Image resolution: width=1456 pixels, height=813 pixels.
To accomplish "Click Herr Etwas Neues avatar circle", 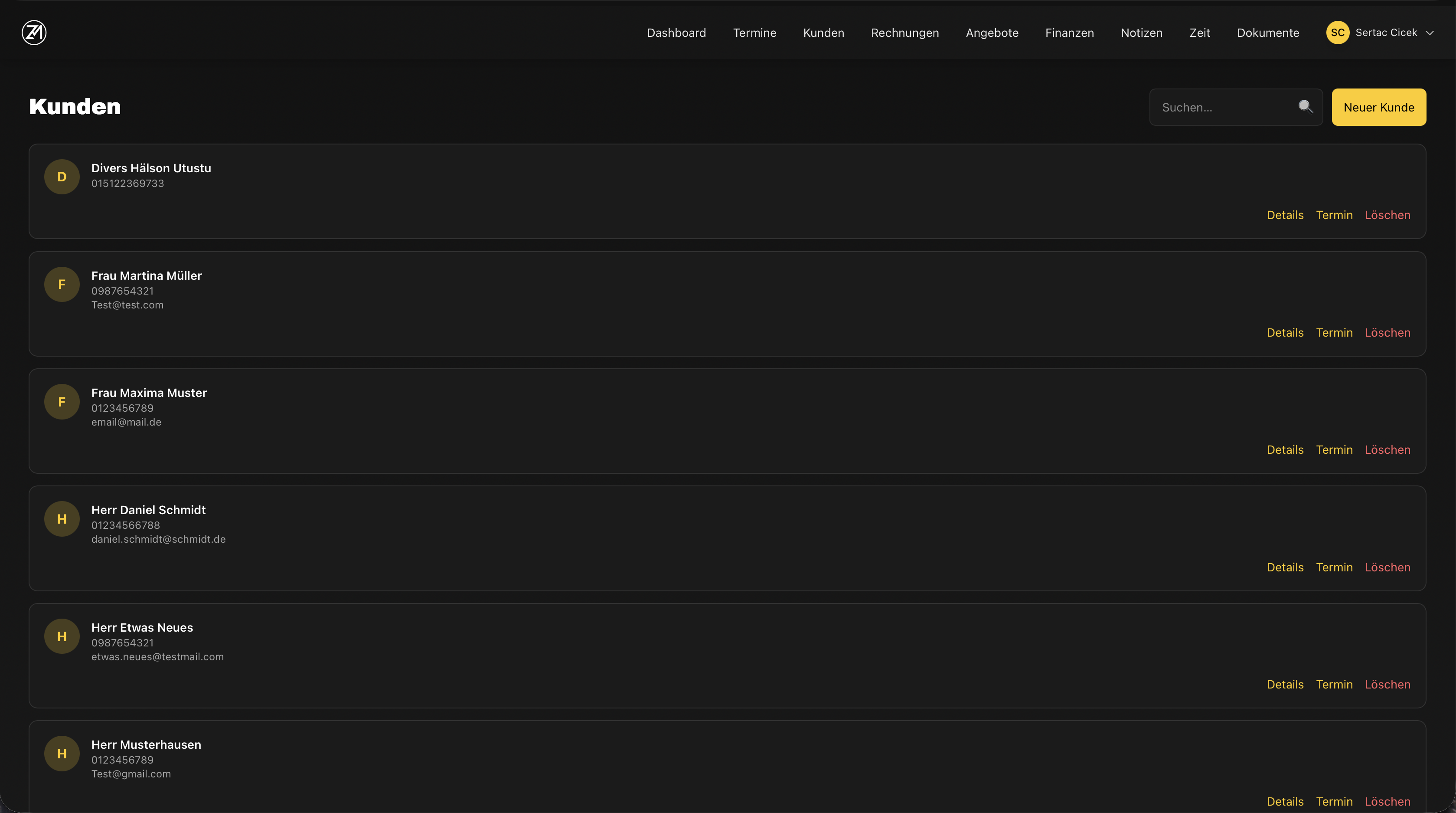I will tap(62, 636).
